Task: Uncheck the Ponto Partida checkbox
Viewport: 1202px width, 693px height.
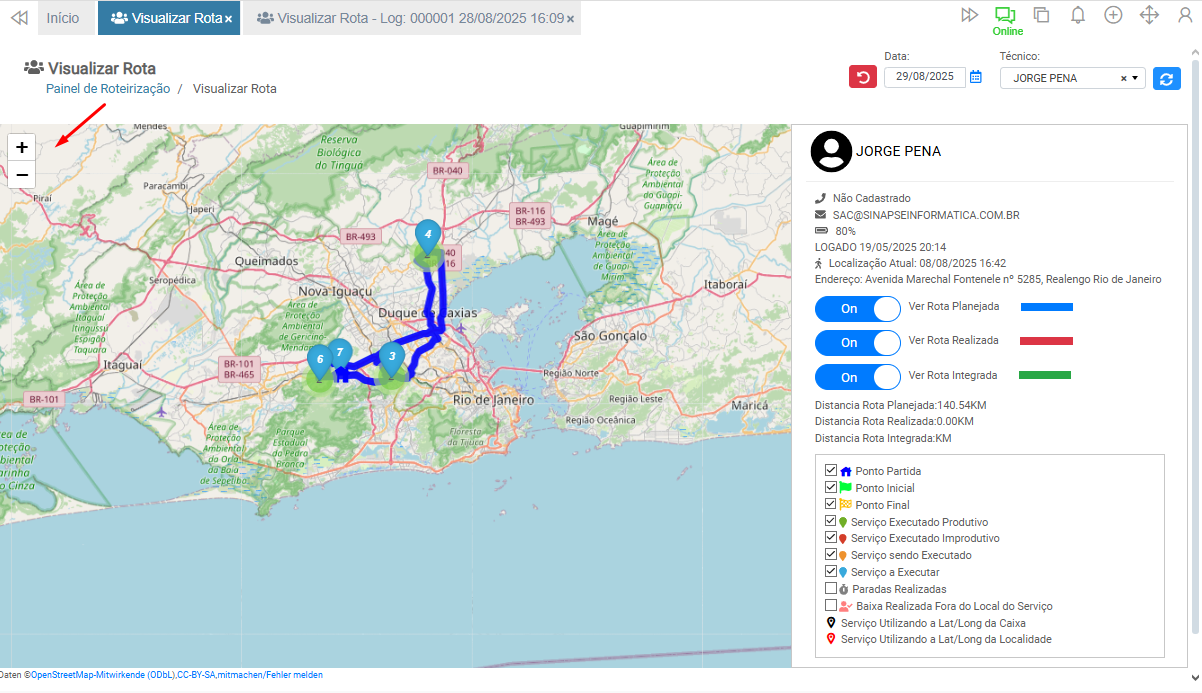Action: click(x=831, y=470)
